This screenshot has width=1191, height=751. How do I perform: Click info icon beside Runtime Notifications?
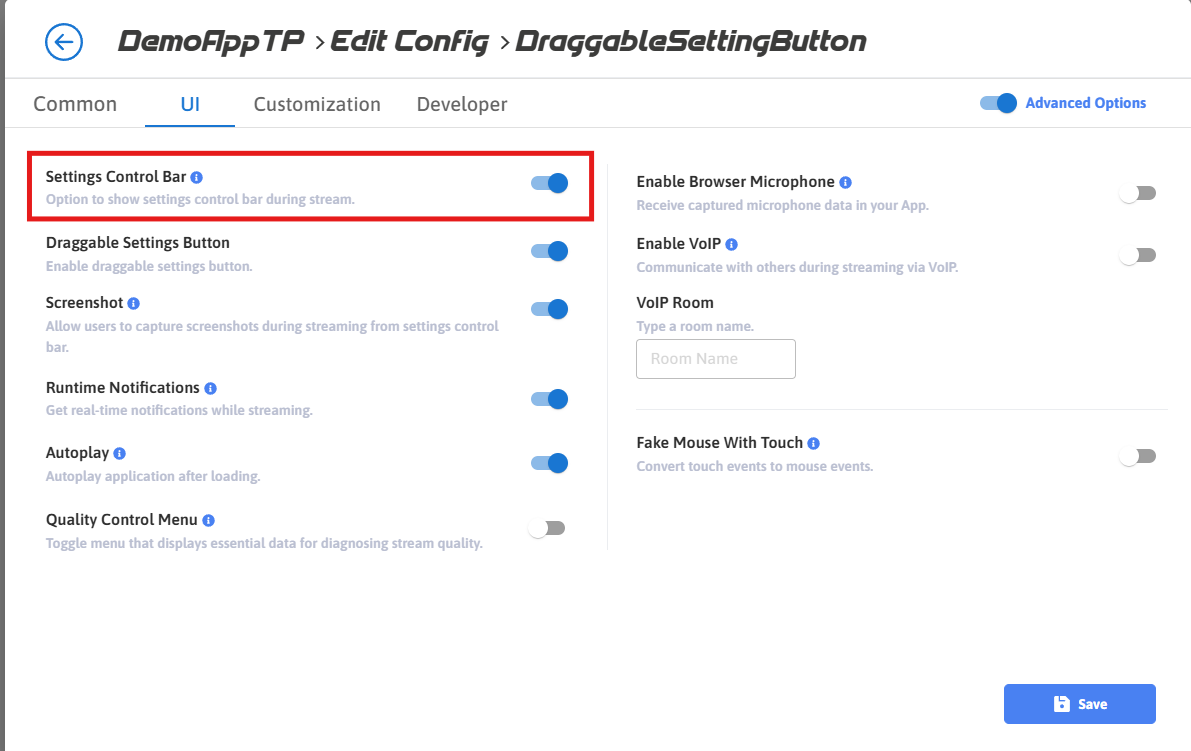pos(211,388)
